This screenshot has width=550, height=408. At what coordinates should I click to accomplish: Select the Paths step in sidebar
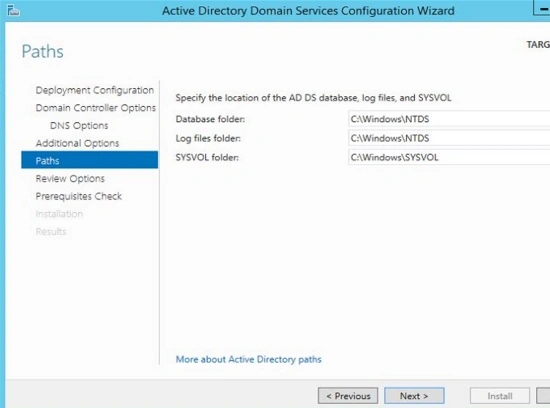click(89, 160)
